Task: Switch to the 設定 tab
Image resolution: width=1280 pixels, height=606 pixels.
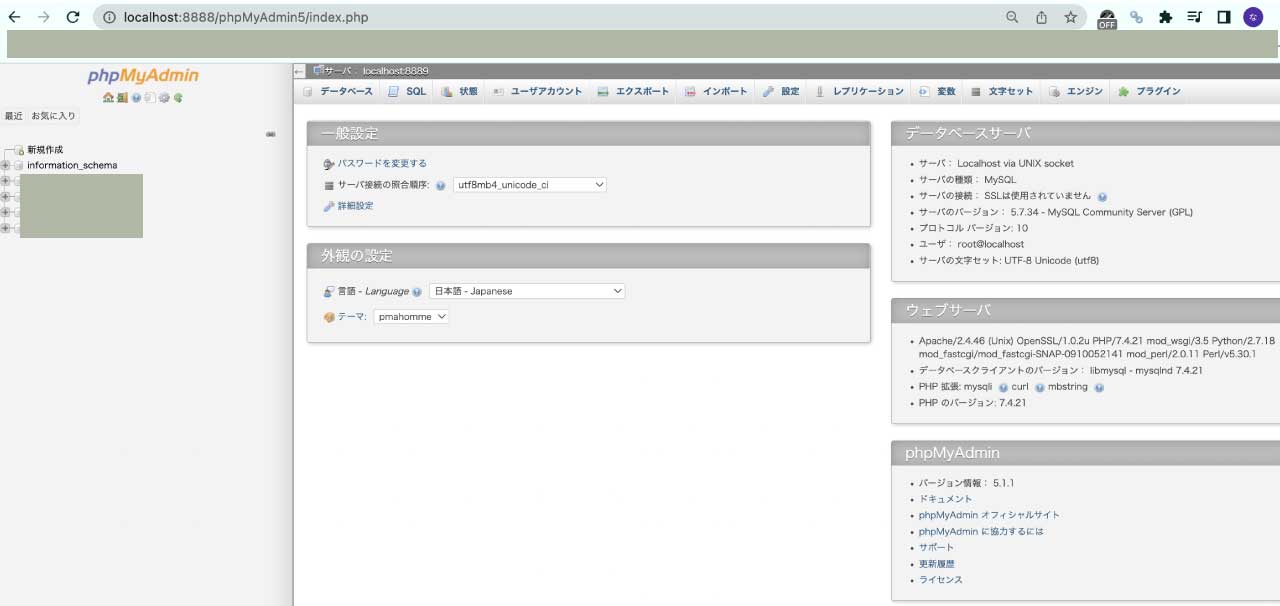Action: pos(782,91)
